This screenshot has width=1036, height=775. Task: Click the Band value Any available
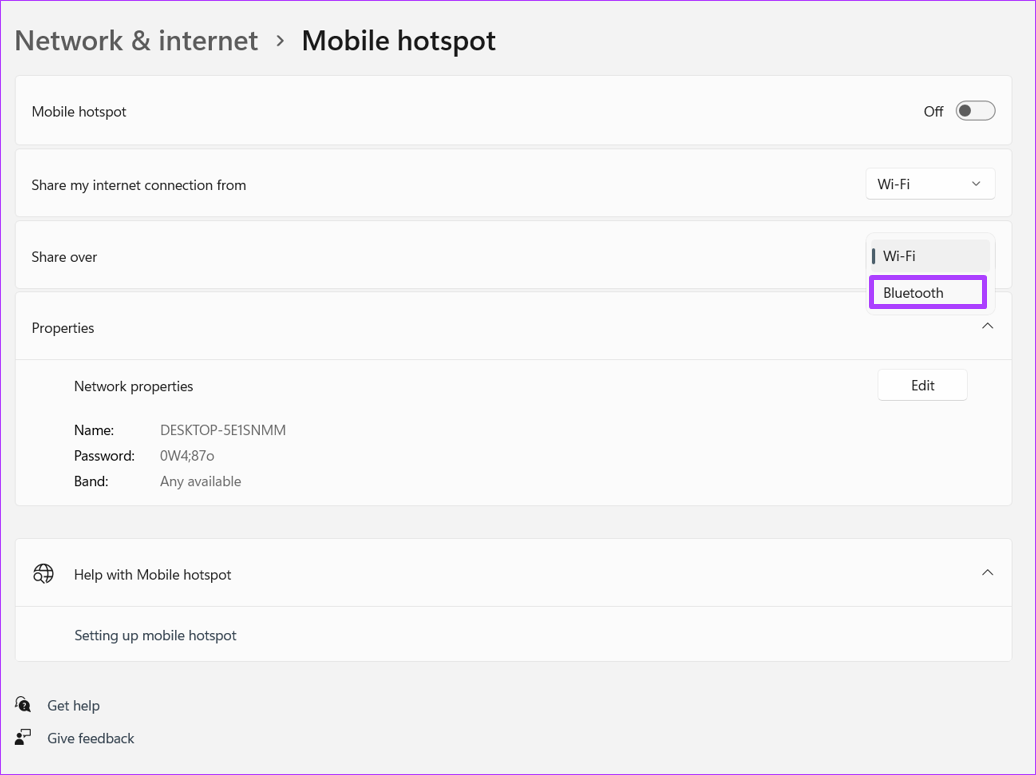[200, 482]
